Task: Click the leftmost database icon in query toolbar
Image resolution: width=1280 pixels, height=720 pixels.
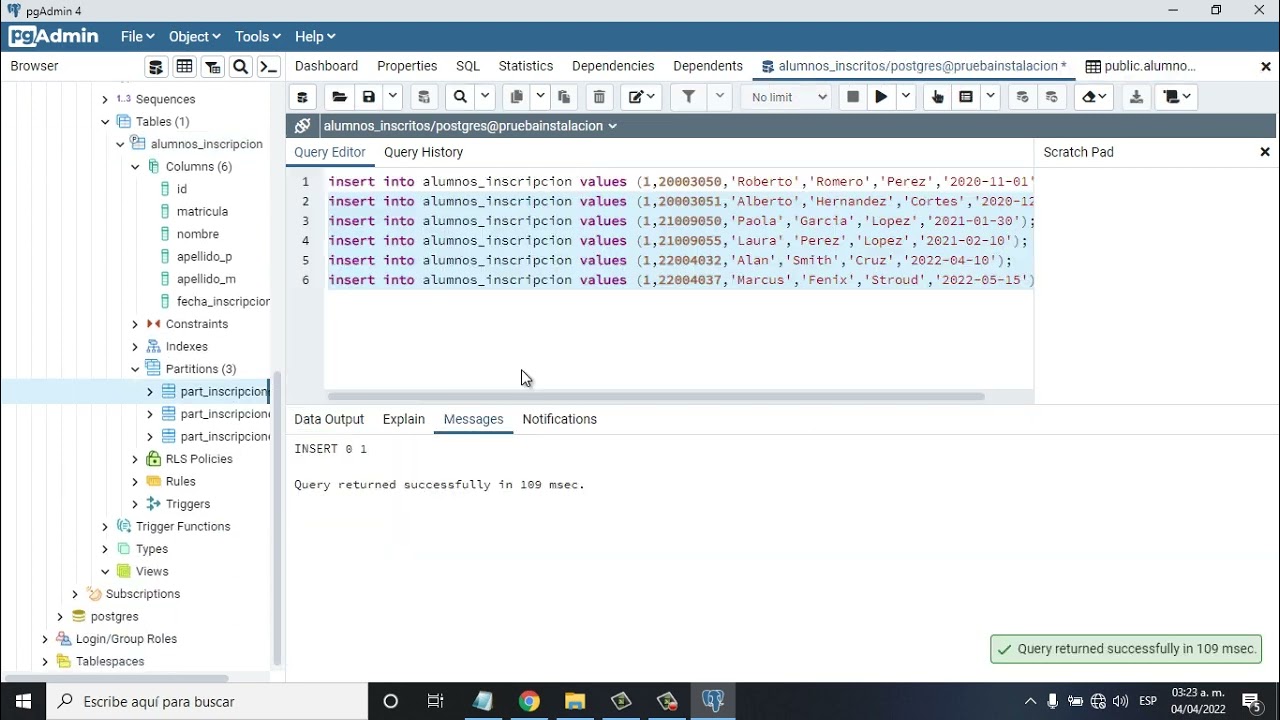Action: [302, 97]
